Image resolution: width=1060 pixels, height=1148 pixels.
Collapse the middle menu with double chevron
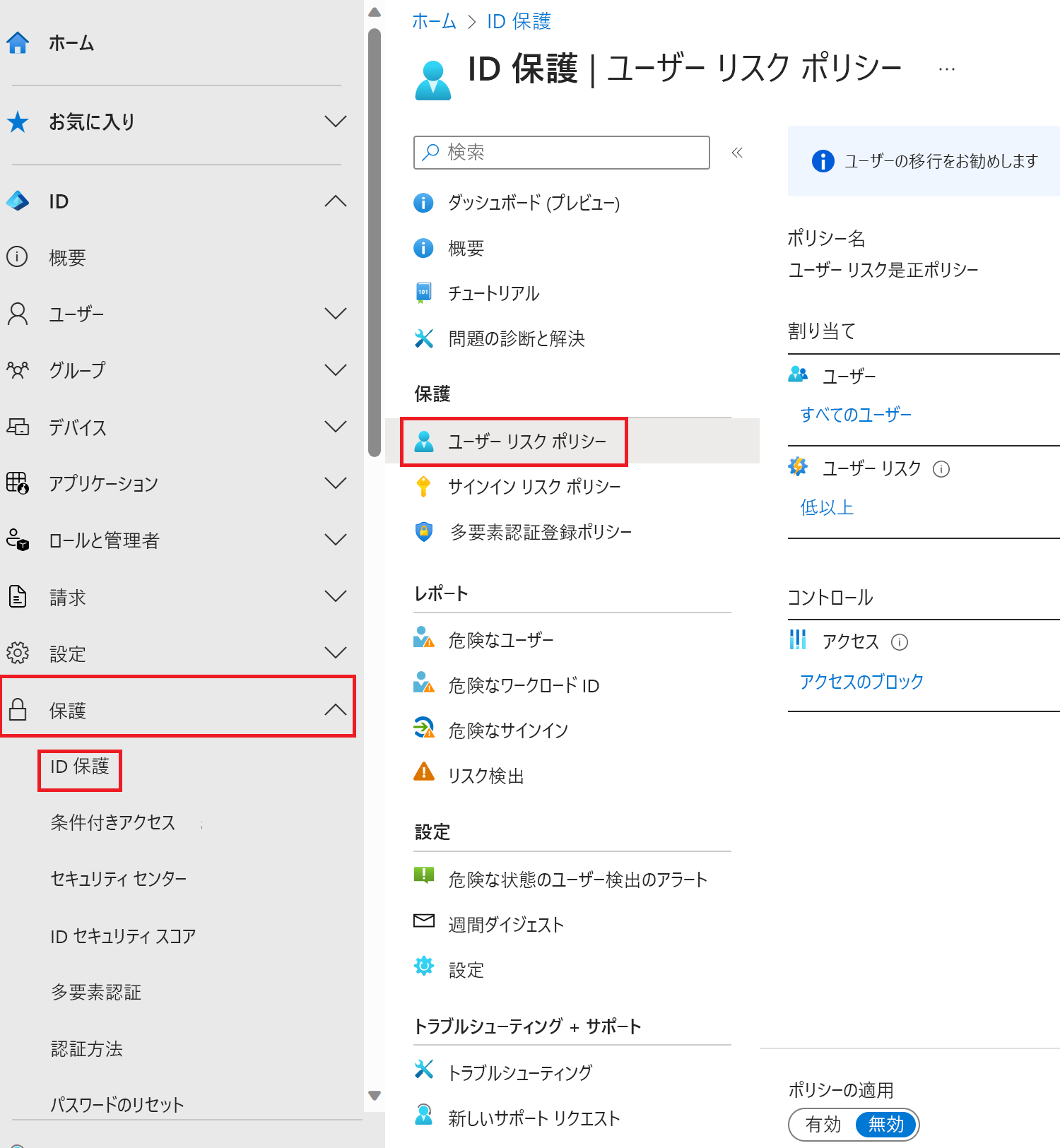pyautogui.click(x=737, y=153)
